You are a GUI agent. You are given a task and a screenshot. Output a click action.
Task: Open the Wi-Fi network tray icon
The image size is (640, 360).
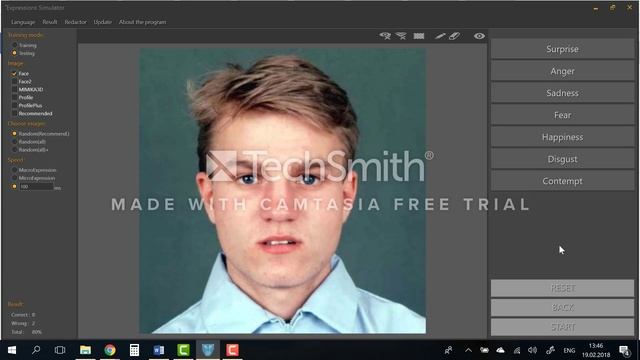[x=517, y=350]
